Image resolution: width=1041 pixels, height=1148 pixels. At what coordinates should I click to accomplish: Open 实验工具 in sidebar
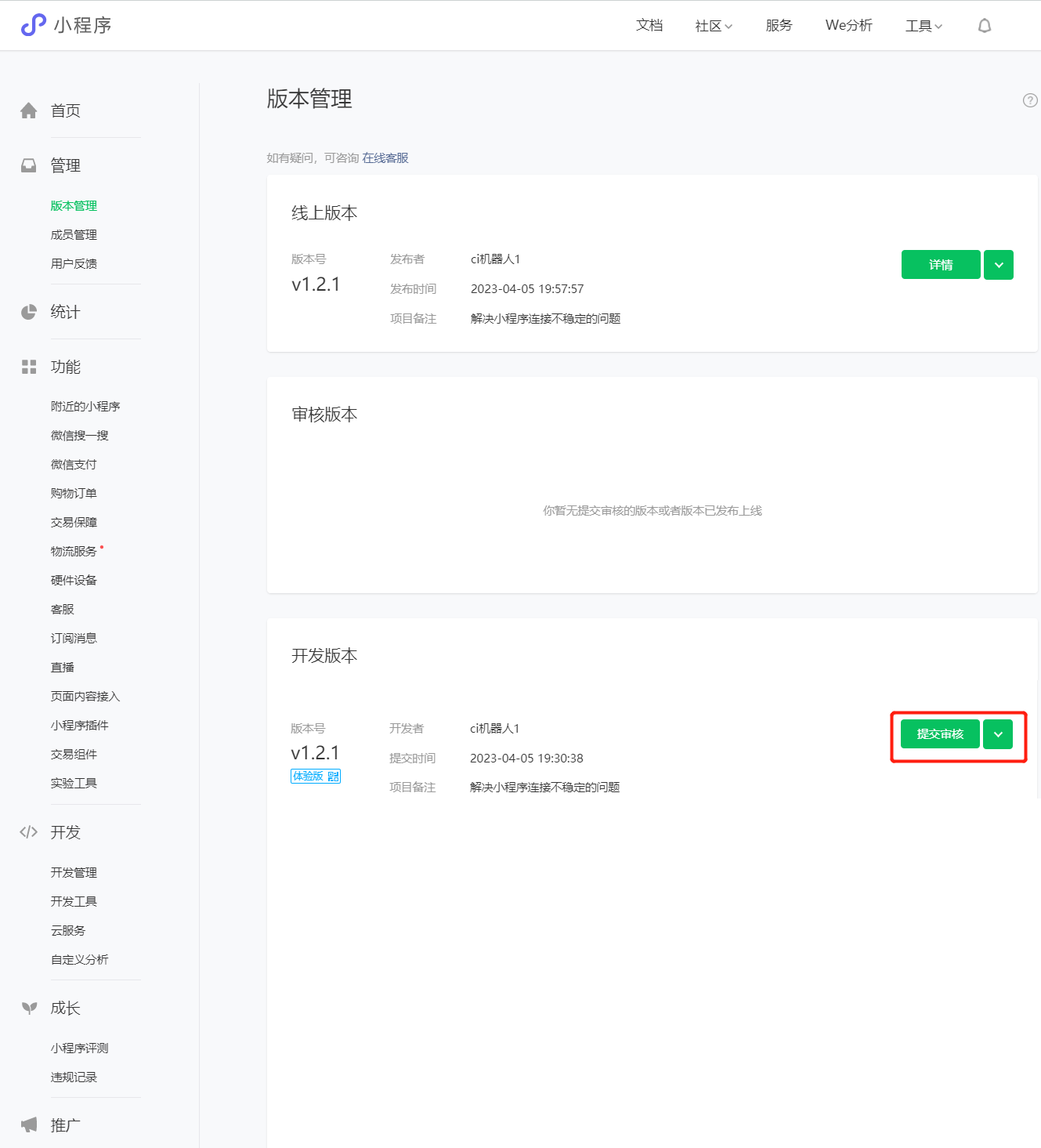pyautogui.click(x=74, y=784)
